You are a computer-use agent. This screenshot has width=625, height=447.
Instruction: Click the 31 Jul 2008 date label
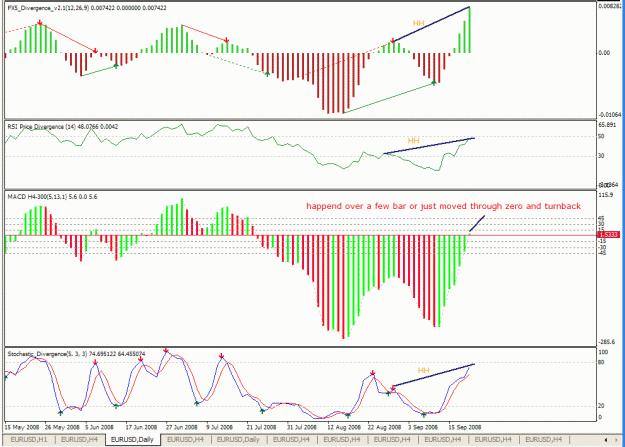point(301,427)
